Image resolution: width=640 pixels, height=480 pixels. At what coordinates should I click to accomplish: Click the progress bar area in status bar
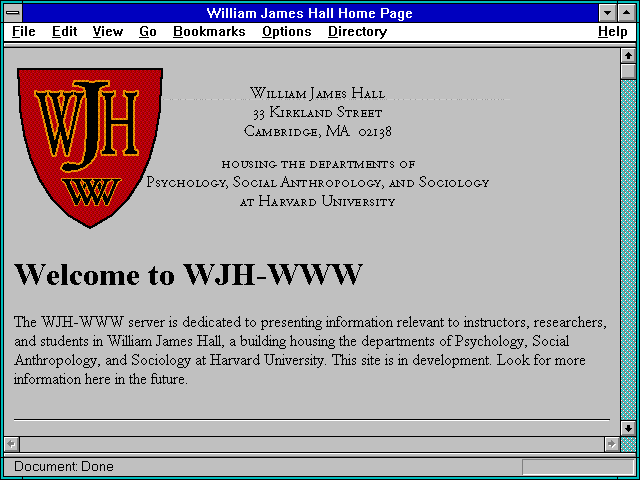[x=578, y=467]
